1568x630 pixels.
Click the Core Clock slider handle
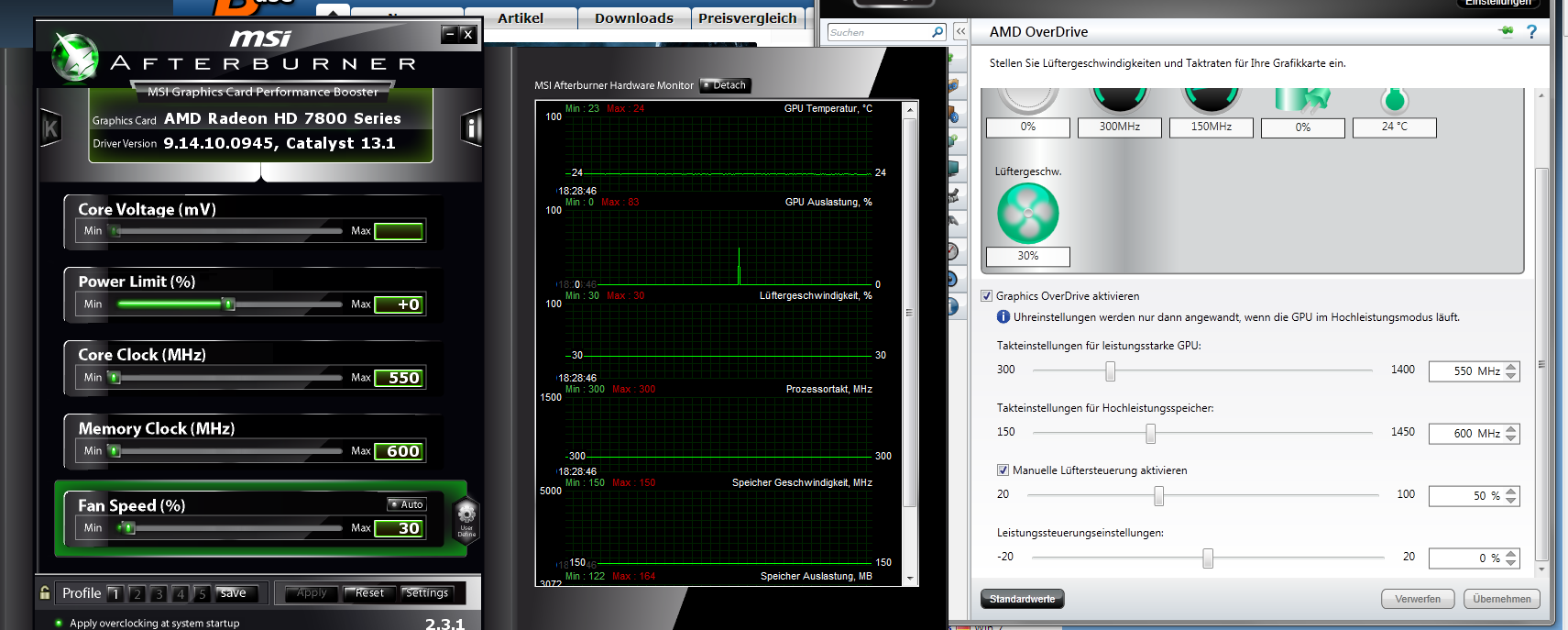coord(115,378)
